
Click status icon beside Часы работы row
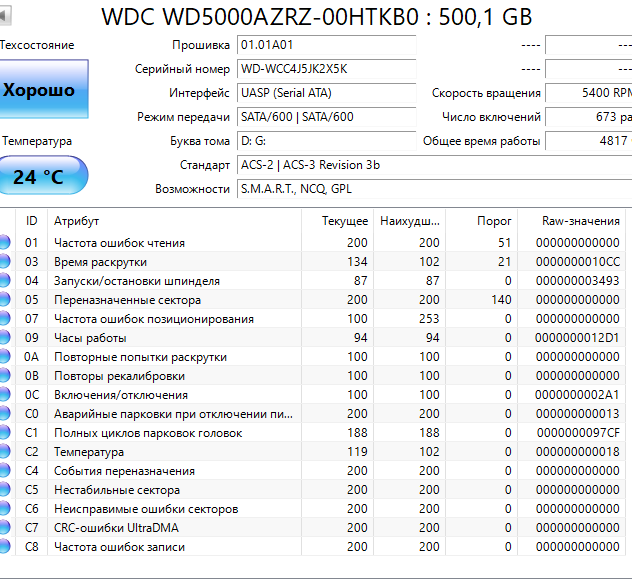pos(4,337)
